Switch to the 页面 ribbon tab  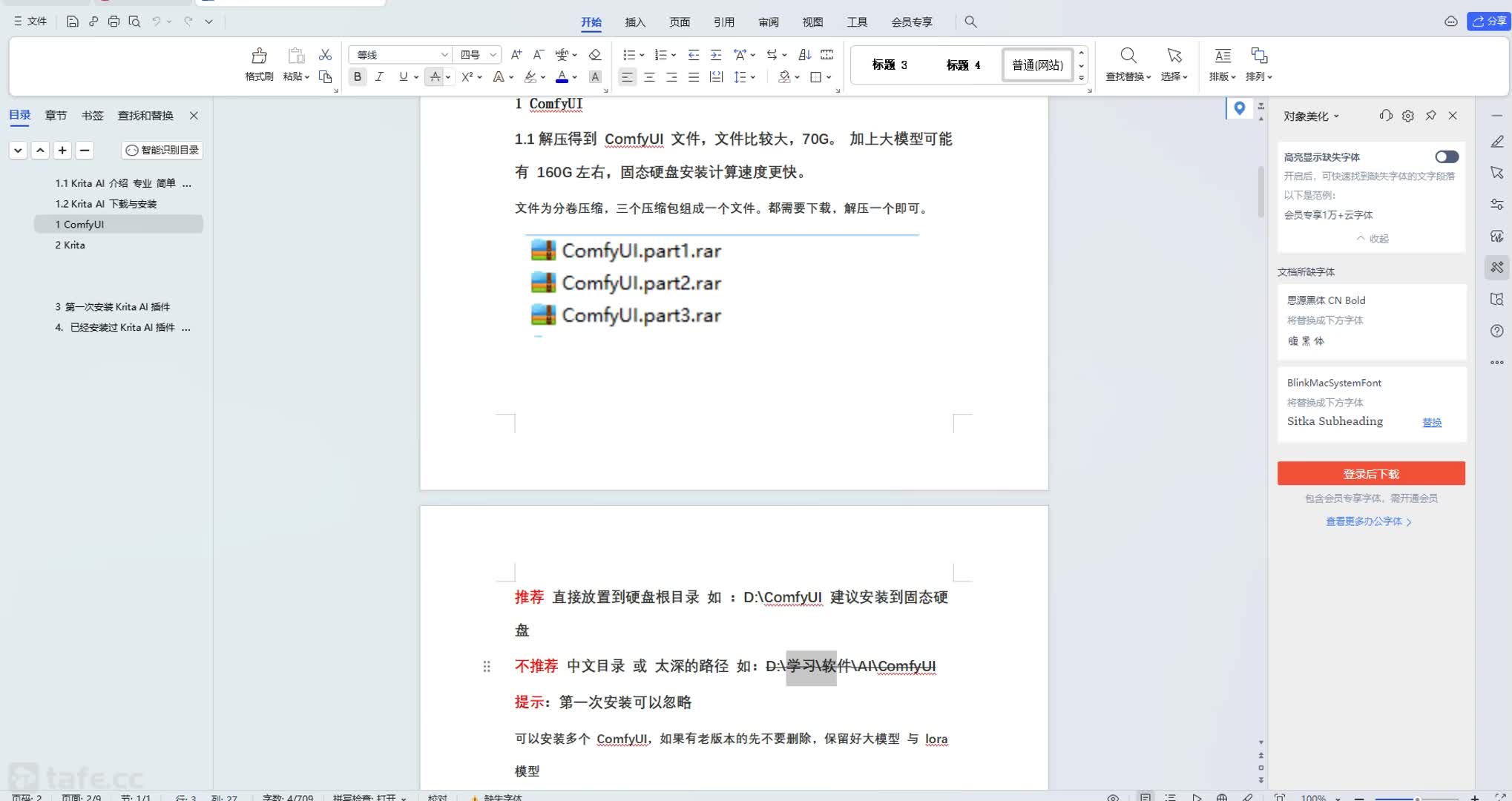click(x=680, y=22)
